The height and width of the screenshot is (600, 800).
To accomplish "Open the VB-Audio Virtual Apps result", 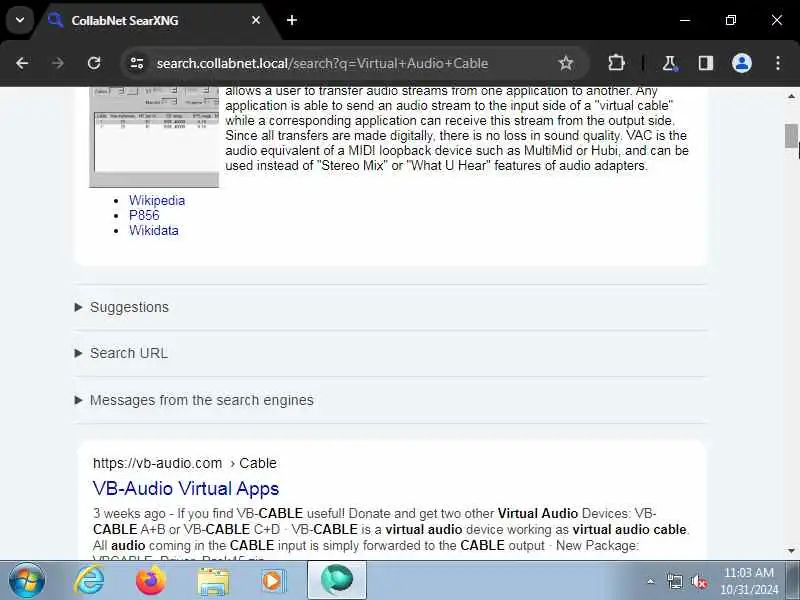I will click(186, 488).
